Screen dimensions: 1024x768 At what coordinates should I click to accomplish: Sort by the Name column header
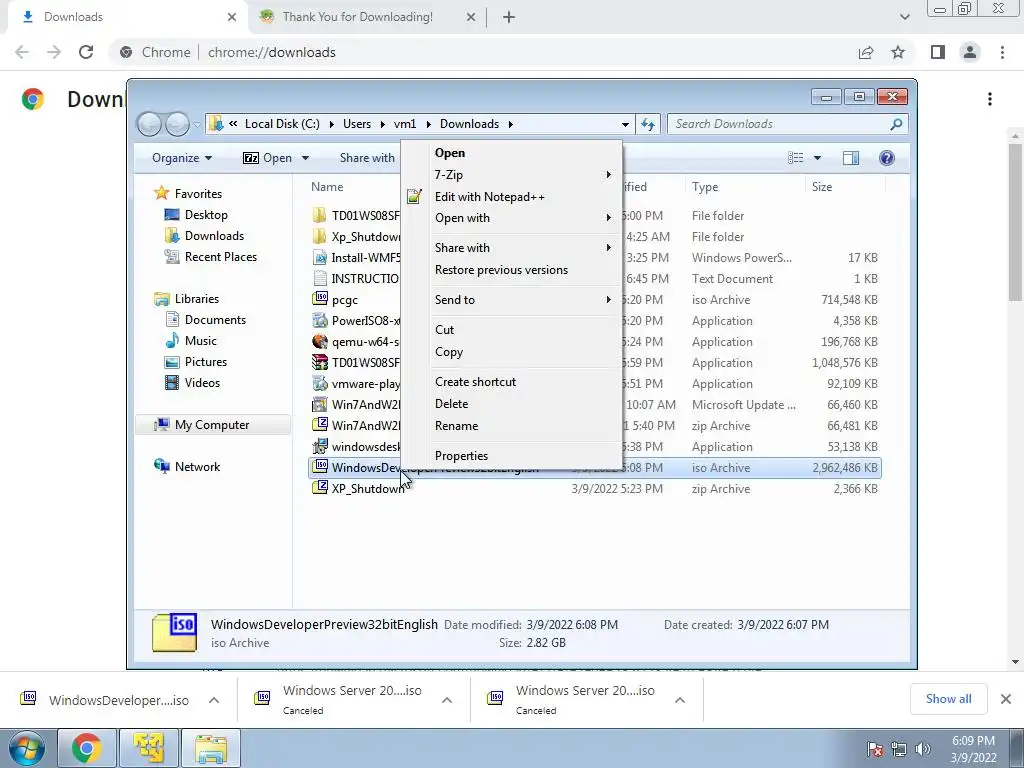click(327, 187)
